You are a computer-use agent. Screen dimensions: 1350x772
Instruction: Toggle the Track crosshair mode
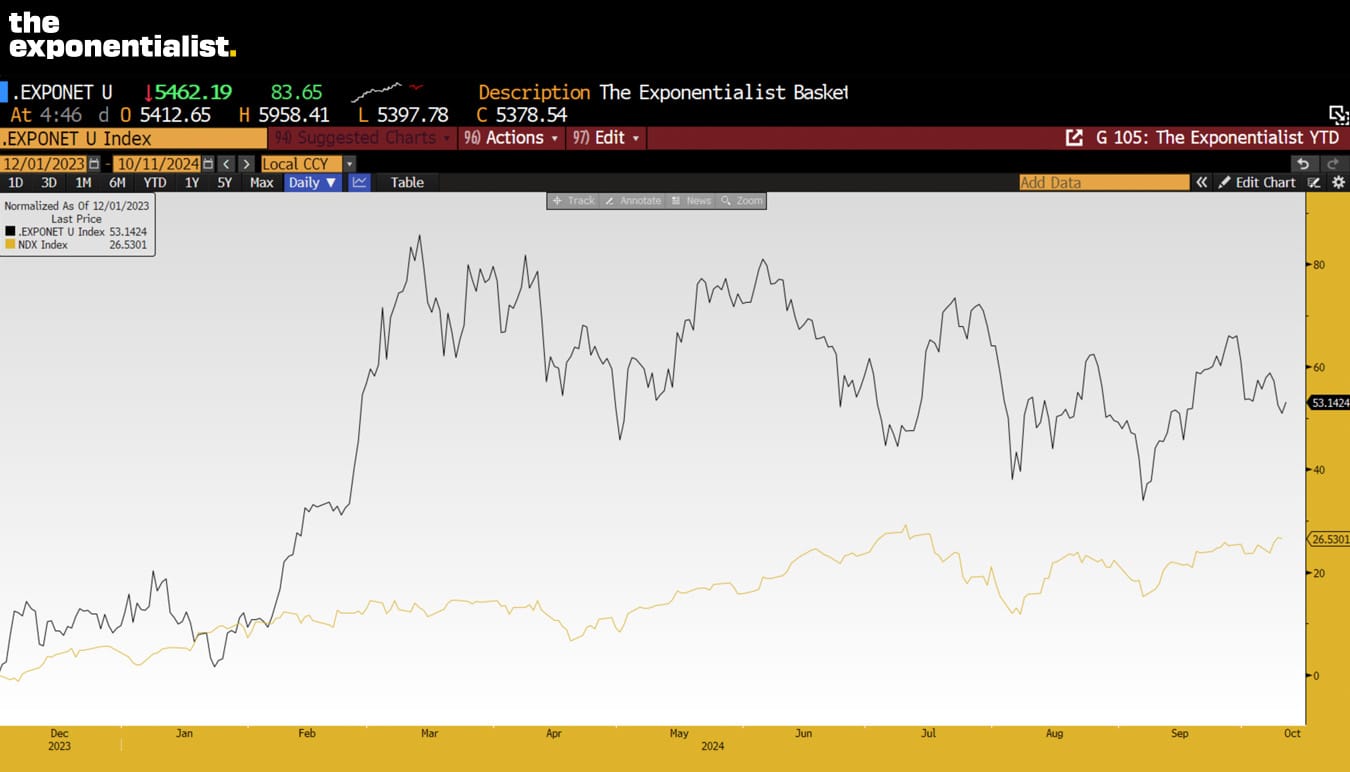tap(573, 201)
